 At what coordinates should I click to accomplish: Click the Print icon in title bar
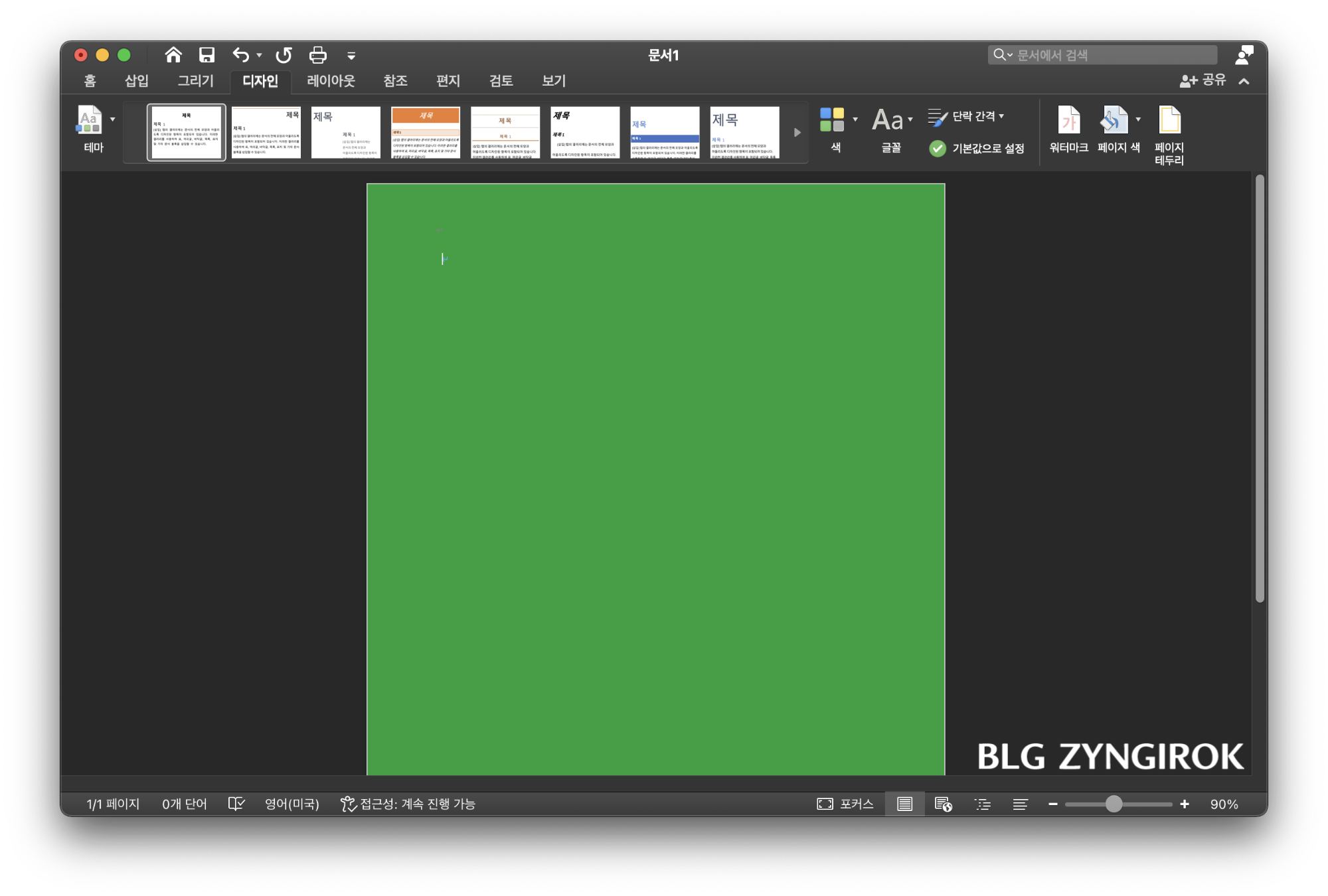pyautogui.click(x=318, y=55)
